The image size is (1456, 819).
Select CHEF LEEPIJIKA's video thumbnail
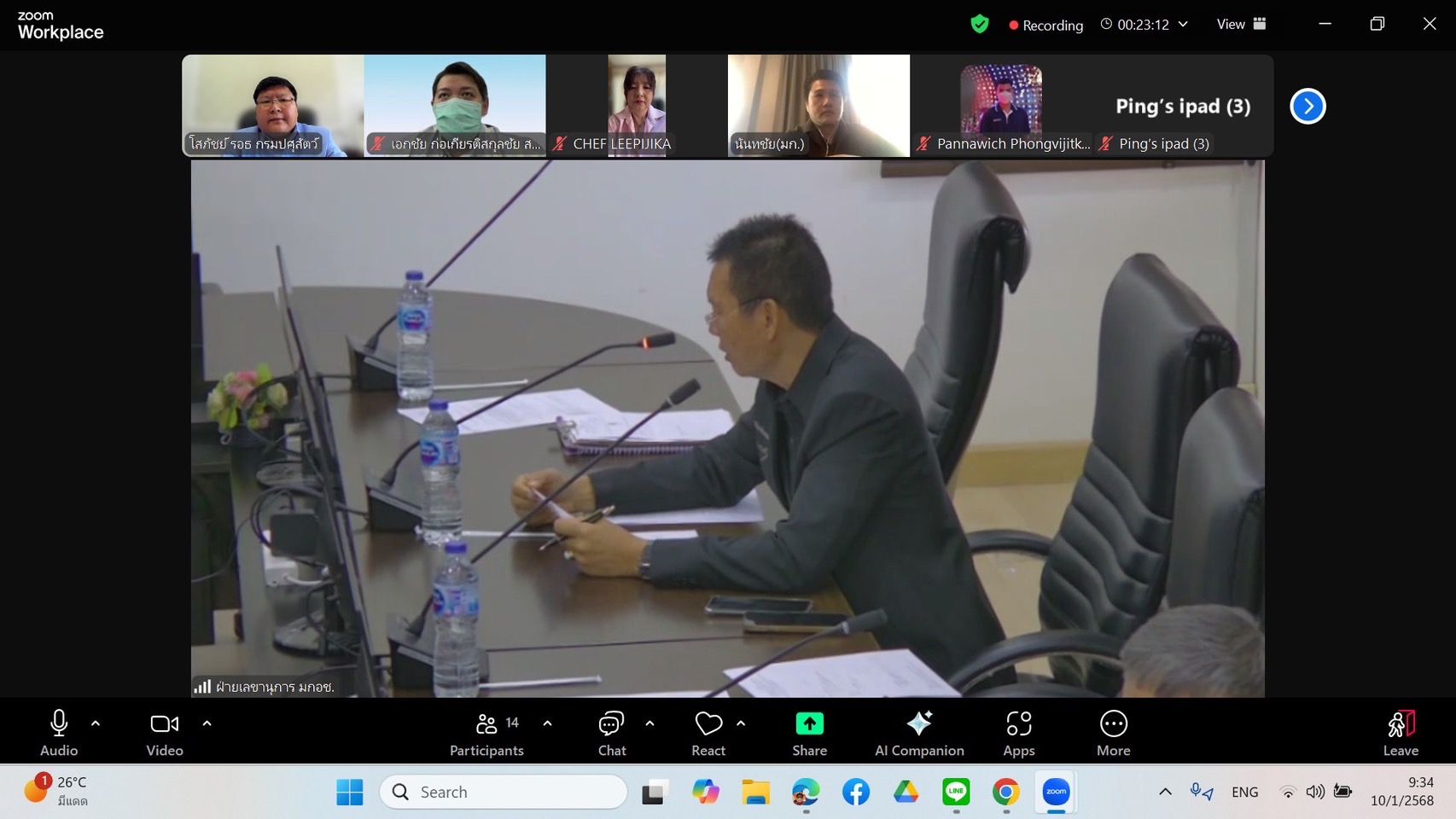[637, 105]
